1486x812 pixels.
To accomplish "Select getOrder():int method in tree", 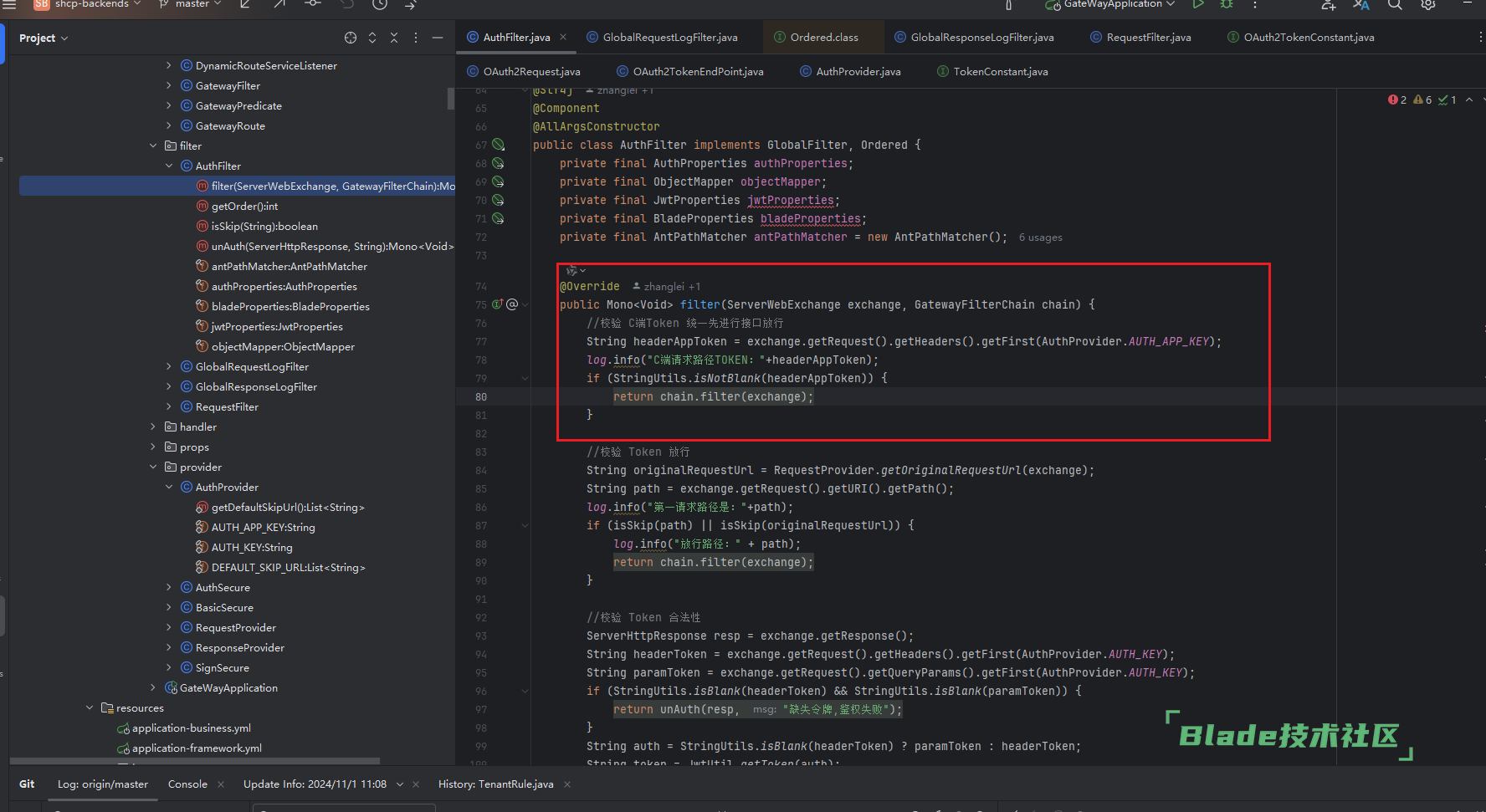I will (x=244, y=206).
